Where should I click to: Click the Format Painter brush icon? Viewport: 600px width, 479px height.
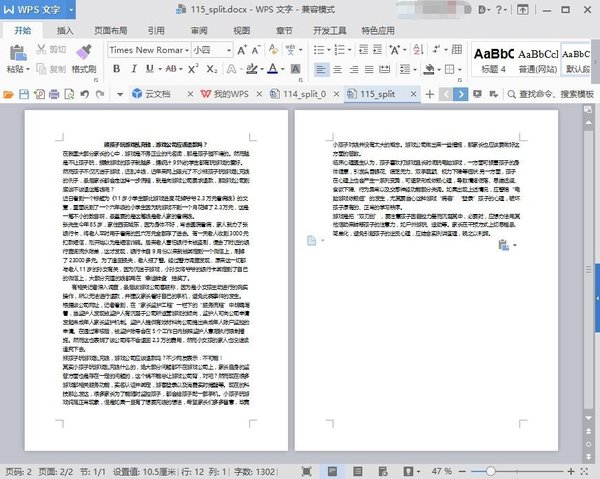point(84,50)
